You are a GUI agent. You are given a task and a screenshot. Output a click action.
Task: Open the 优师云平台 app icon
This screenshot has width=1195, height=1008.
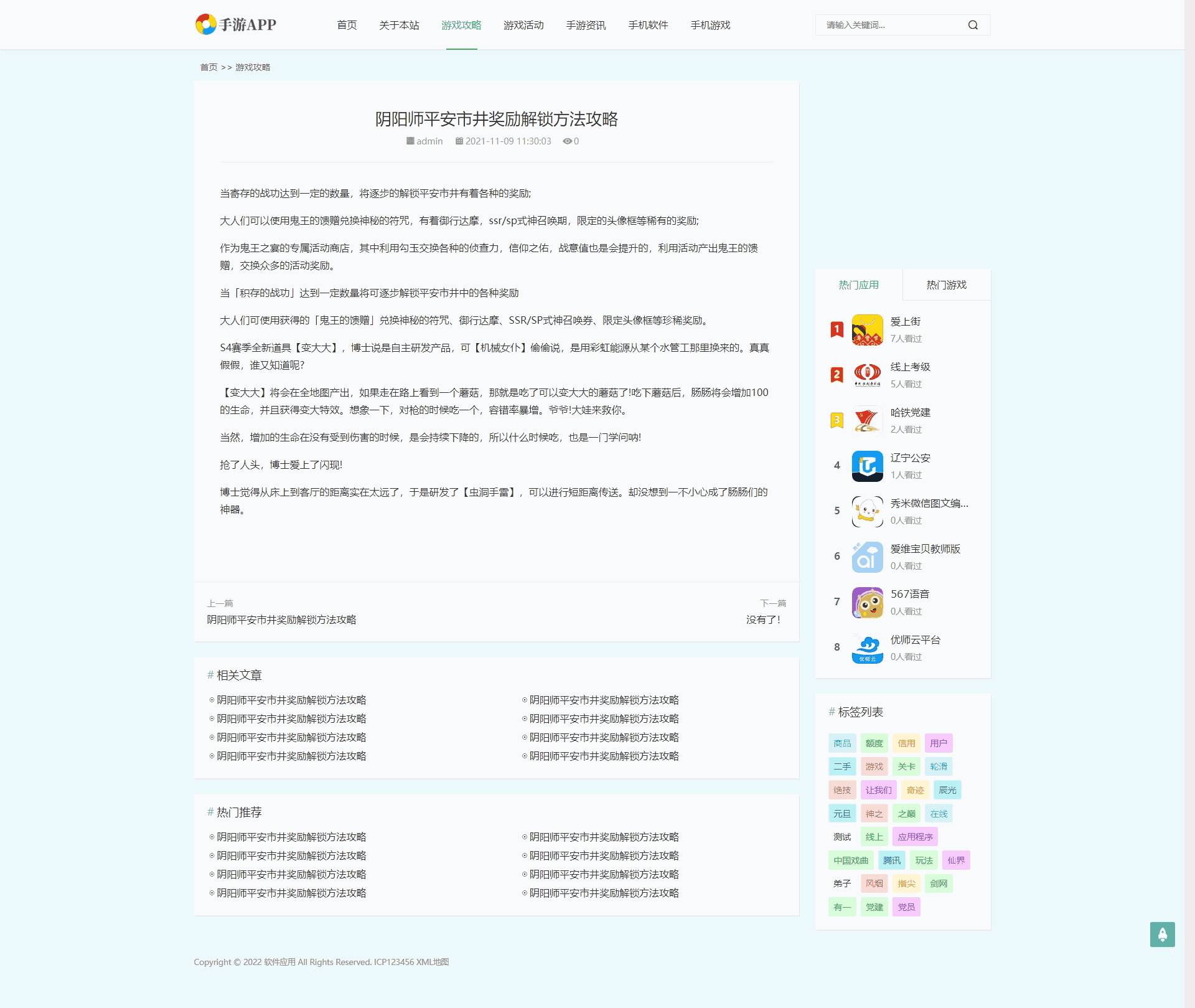click(866, 648)
